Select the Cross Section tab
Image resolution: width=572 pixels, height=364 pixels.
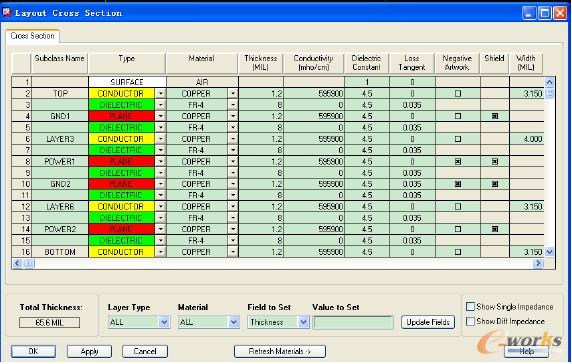pos(32,36)
